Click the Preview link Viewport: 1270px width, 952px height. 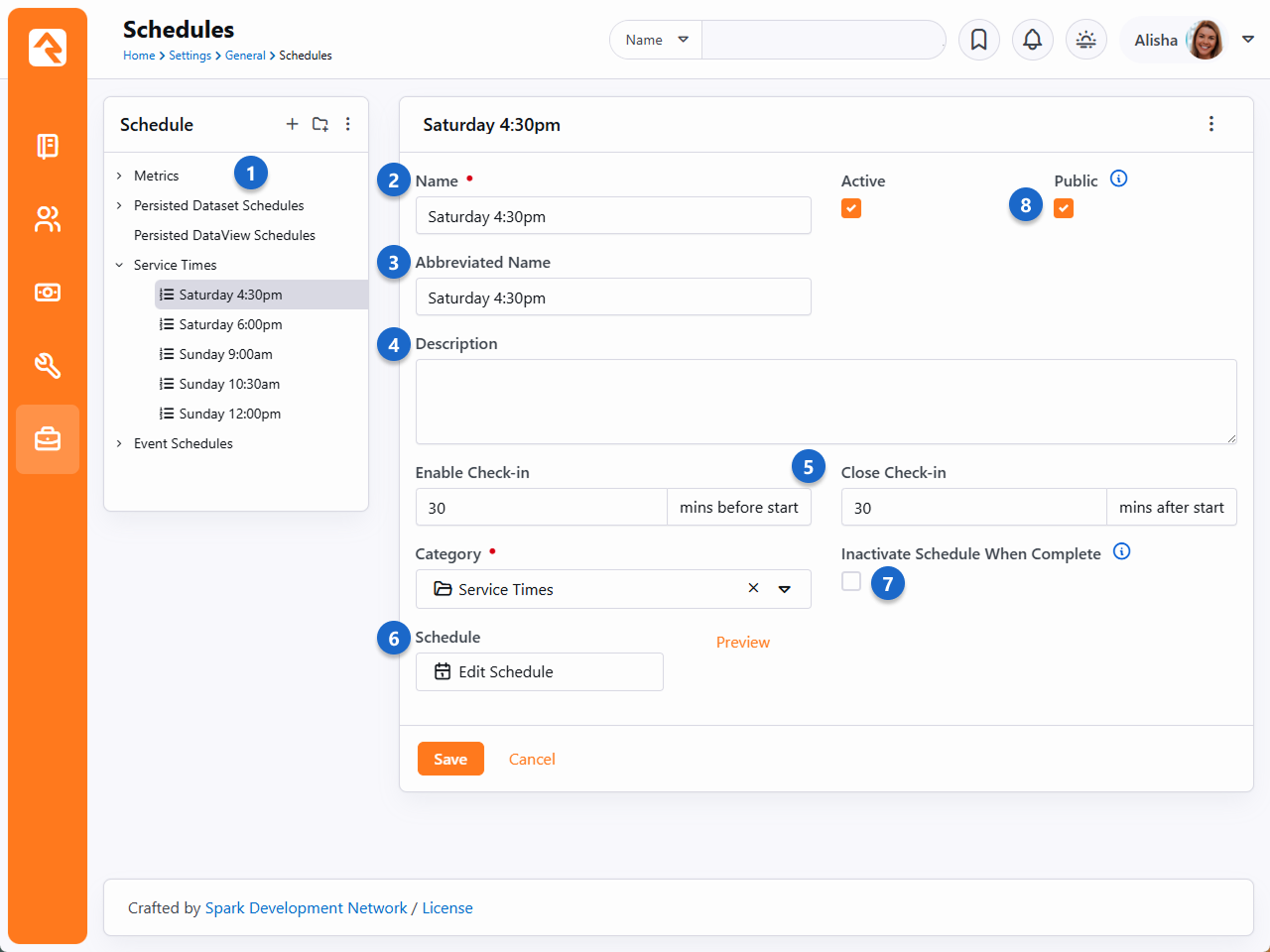pyautogui.click(x=742, y=643)
